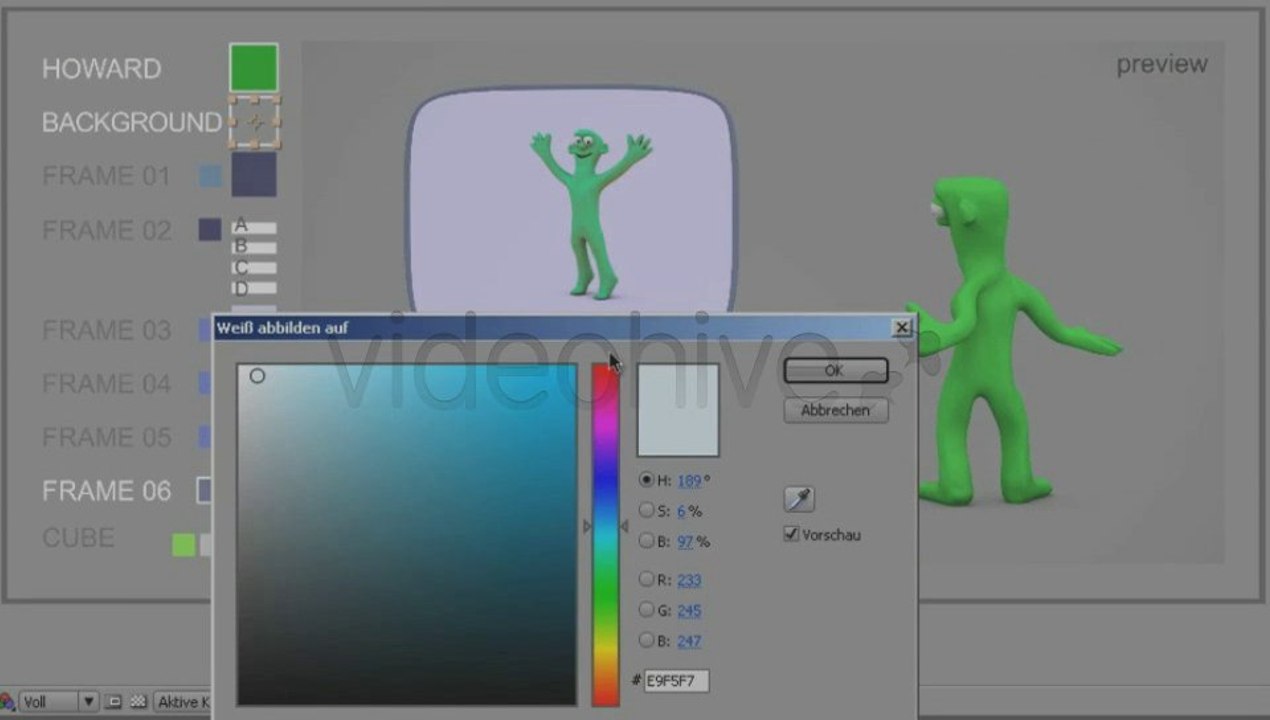Click the blue value 247
This screenshot has width=1270, height=720.
click(689, 641)
